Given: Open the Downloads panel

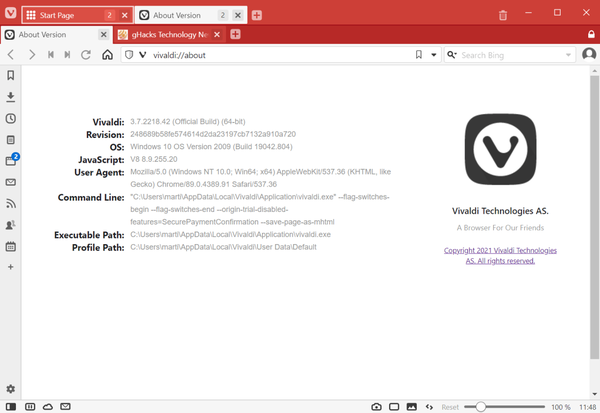Looking at the screenshot, I should [11, 97].
